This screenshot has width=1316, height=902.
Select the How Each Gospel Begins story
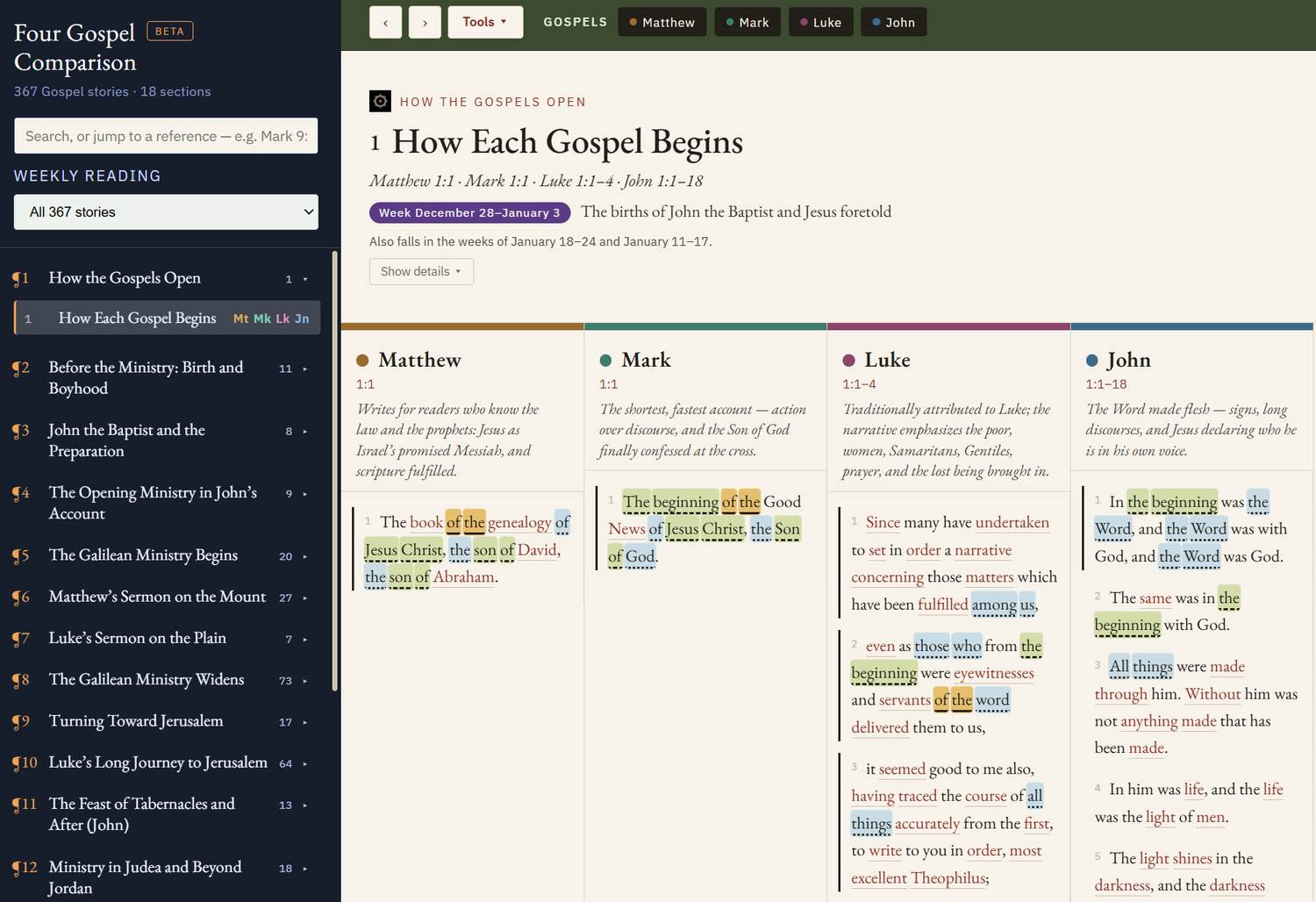[167, 318]
